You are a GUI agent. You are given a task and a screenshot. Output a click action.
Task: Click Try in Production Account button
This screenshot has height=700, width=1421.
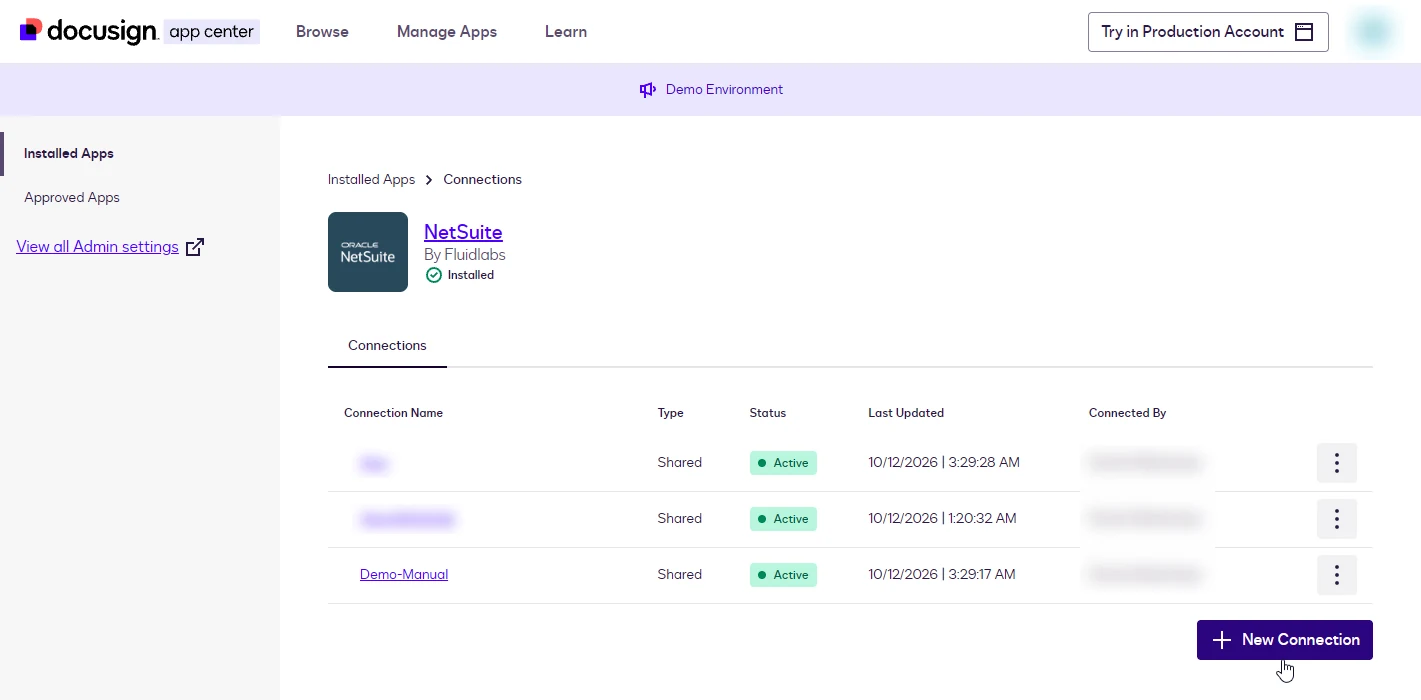coord(1208,32)
